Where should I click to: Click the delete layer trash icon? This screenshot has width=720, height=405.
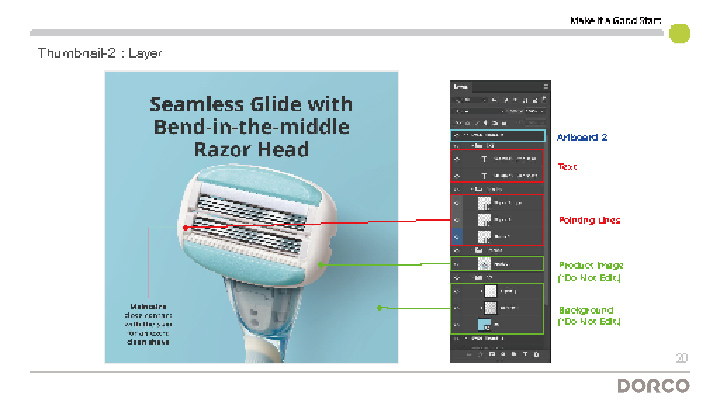(x=536, y=354)
